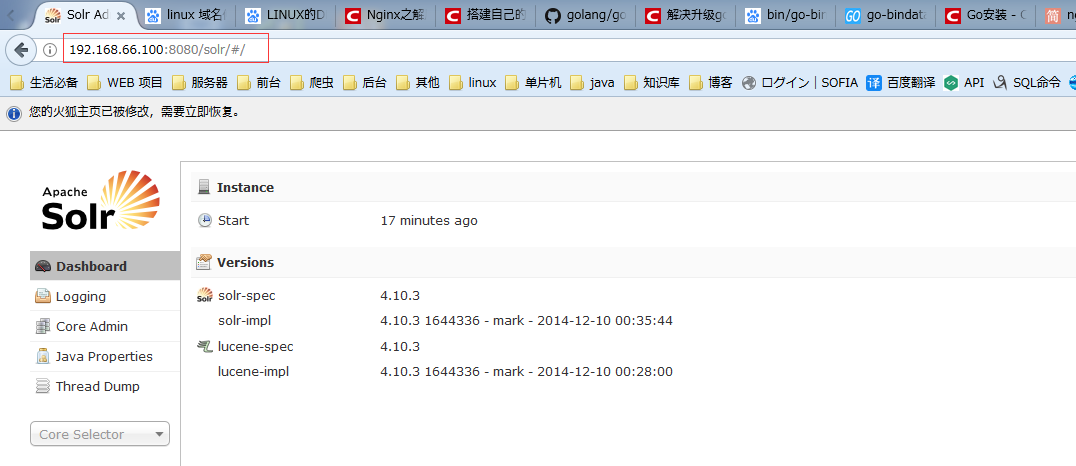Switch to the 'LINUX的D' tab
Viewport: 1076px width, 466px height.
287,15
